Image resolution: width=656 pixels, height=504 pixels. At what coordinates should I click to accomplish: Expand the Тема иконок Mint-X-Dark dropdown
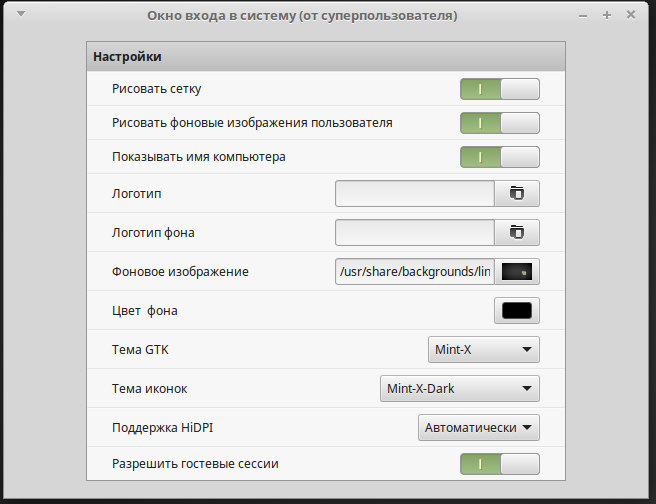(458, 388)
